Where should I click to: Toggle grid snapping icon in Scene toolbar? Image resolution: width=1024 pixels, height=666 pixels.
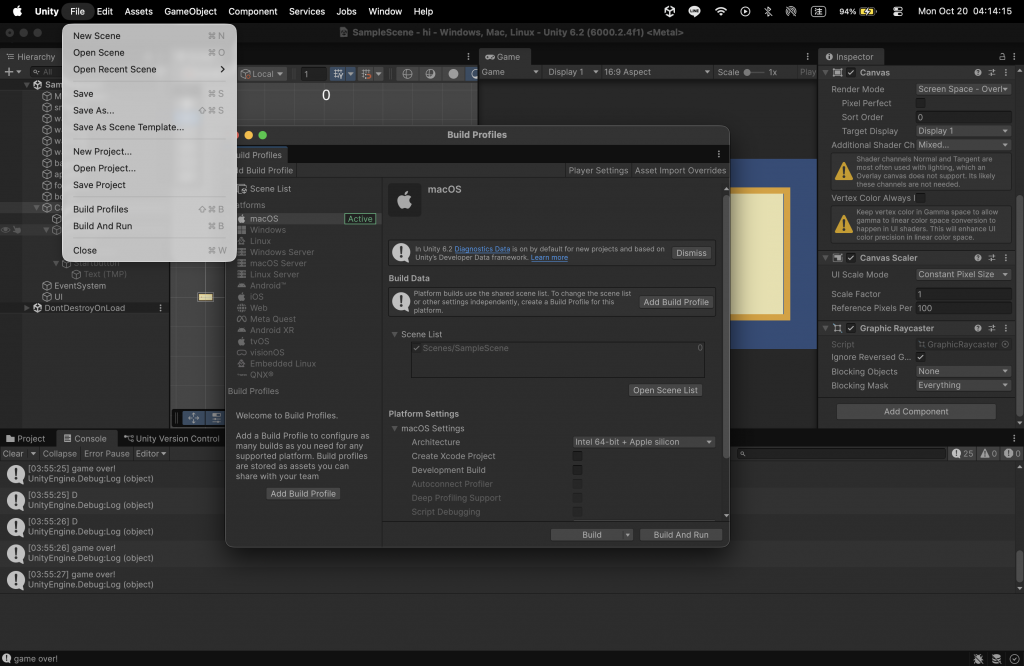338,74
